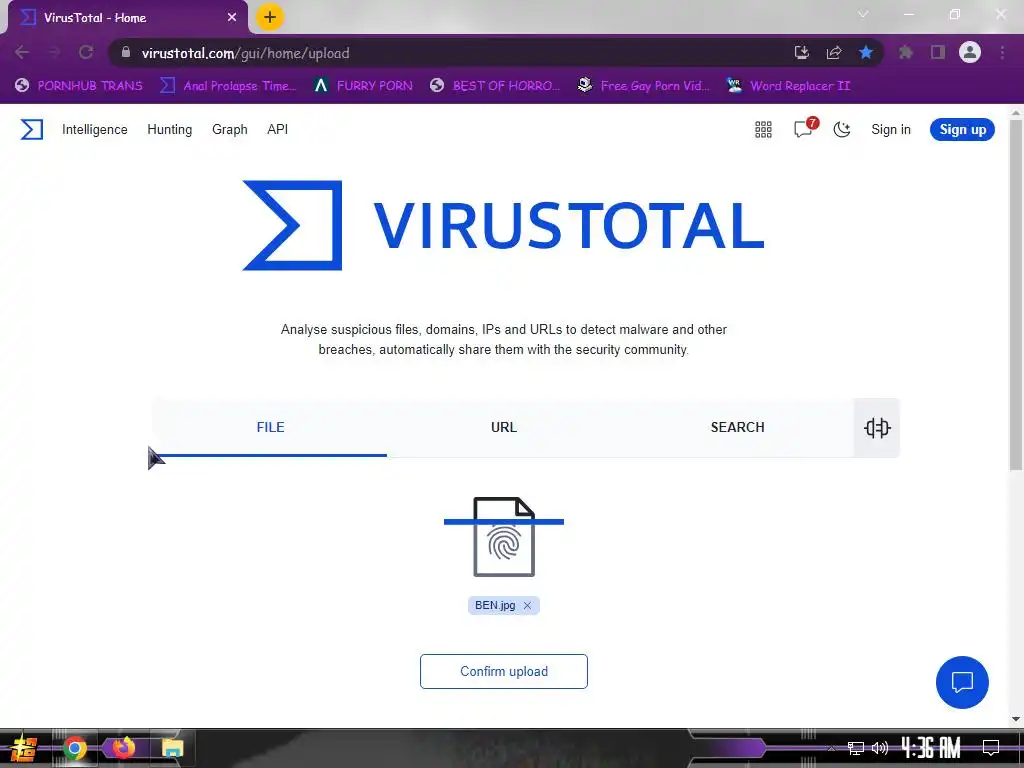
Task: Open the Graph menu item
Action: (230, 129)
